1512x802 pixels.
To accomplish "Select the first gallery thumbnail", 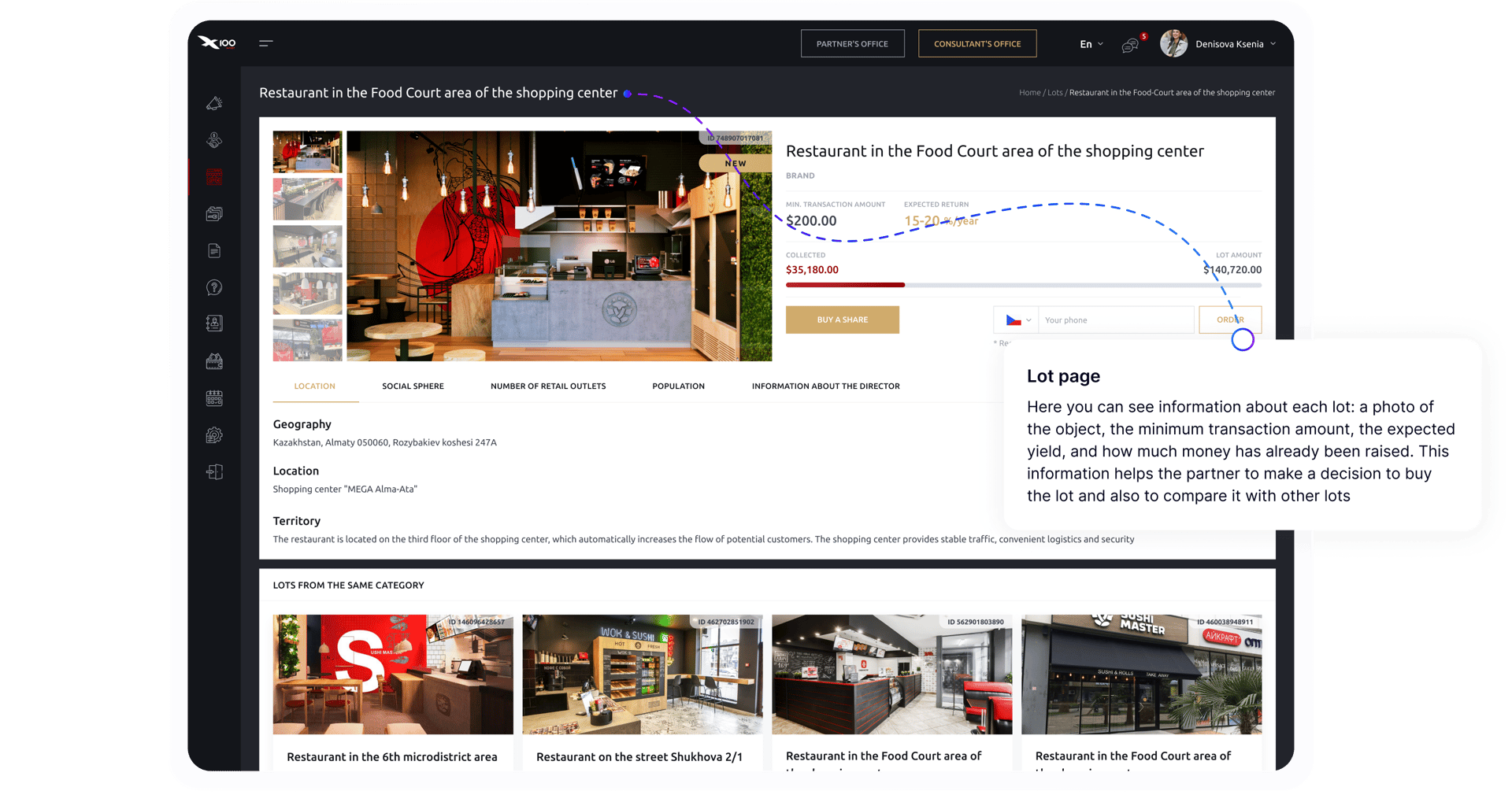I will point(307,152).
